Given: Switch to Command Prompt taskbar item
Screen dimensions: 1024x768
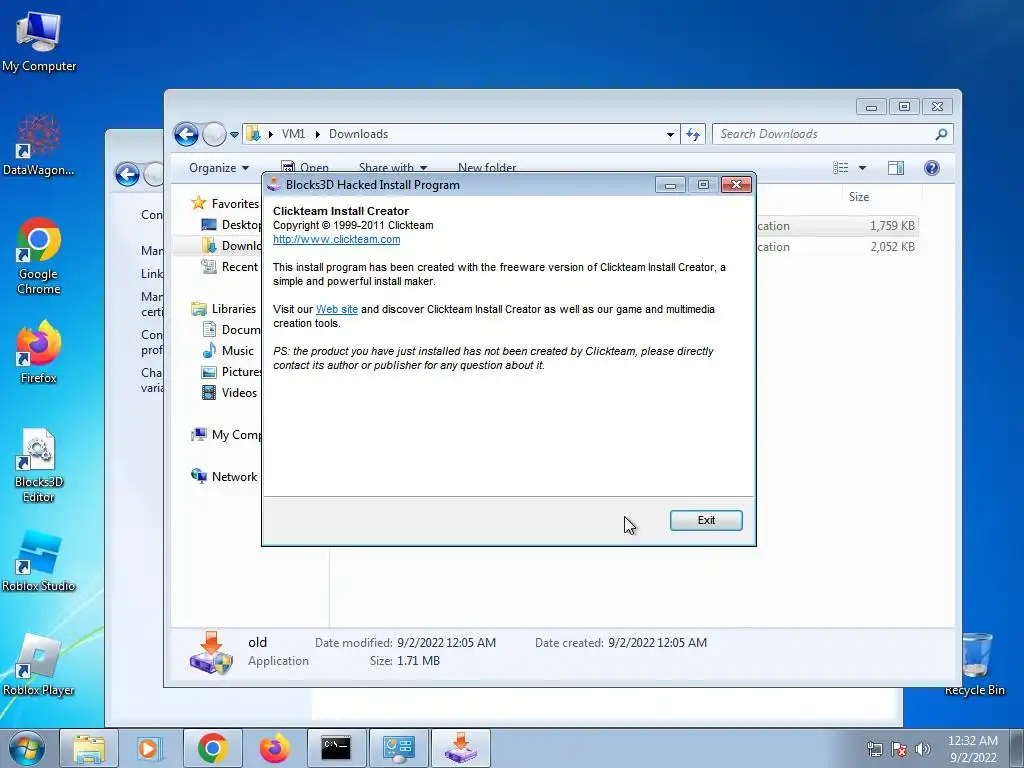Looking at the screenshot, I should pos(336,748).
